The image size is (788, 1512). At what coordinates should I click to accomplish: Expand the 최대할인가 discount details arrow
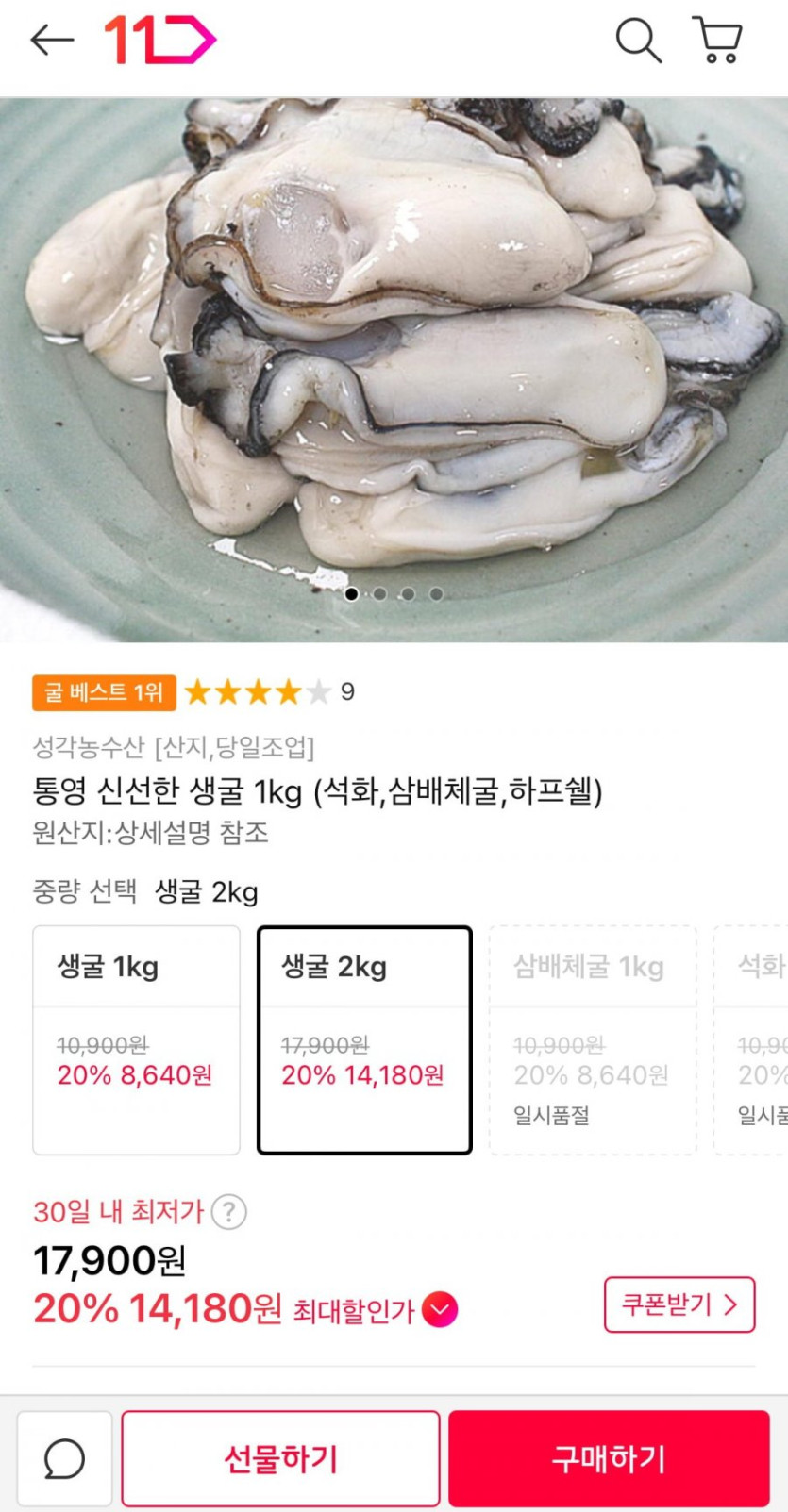point(440,1309)
